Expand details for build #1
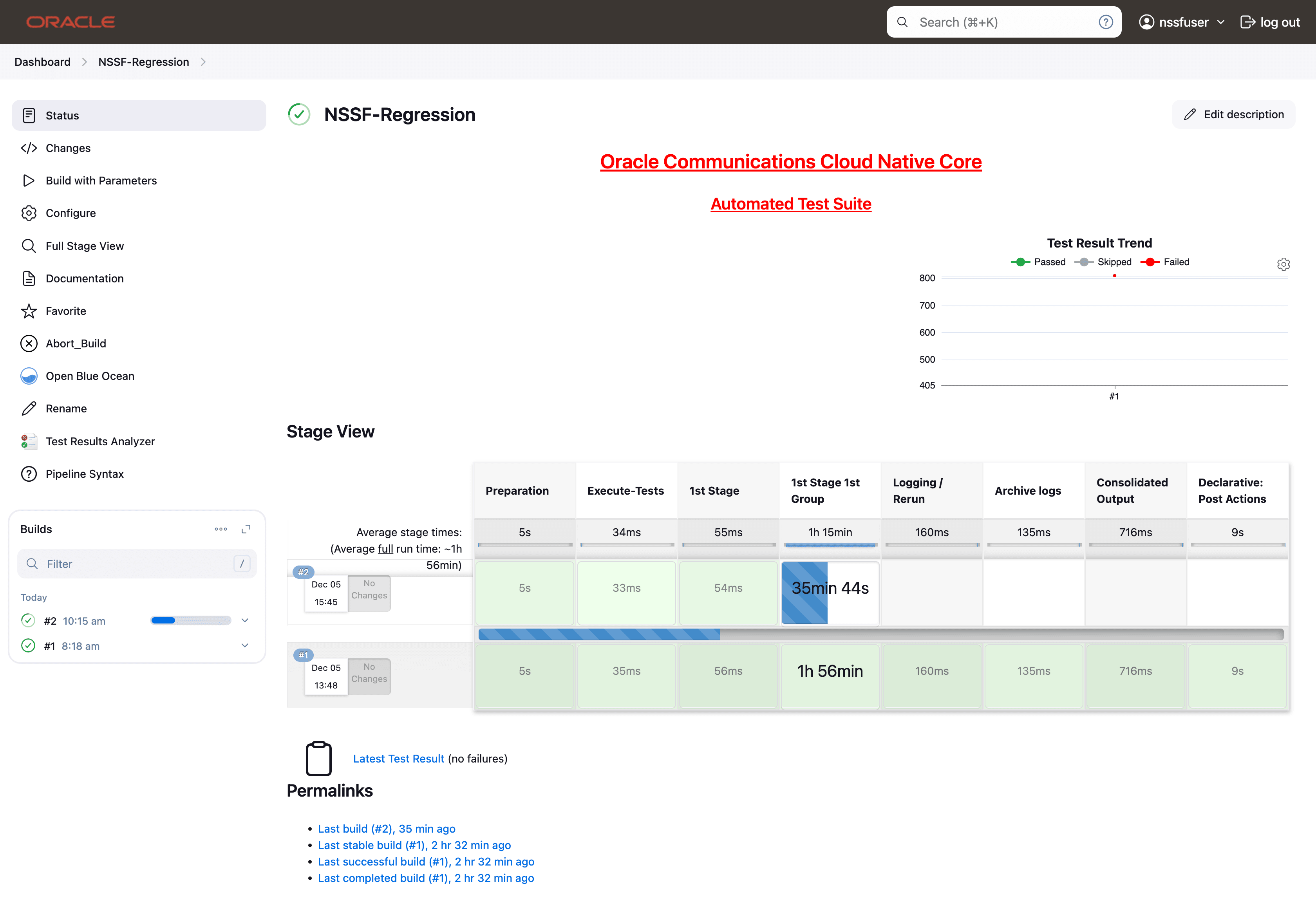The height and width of the screenshot is (918, 1316). (x=245, y=645)
